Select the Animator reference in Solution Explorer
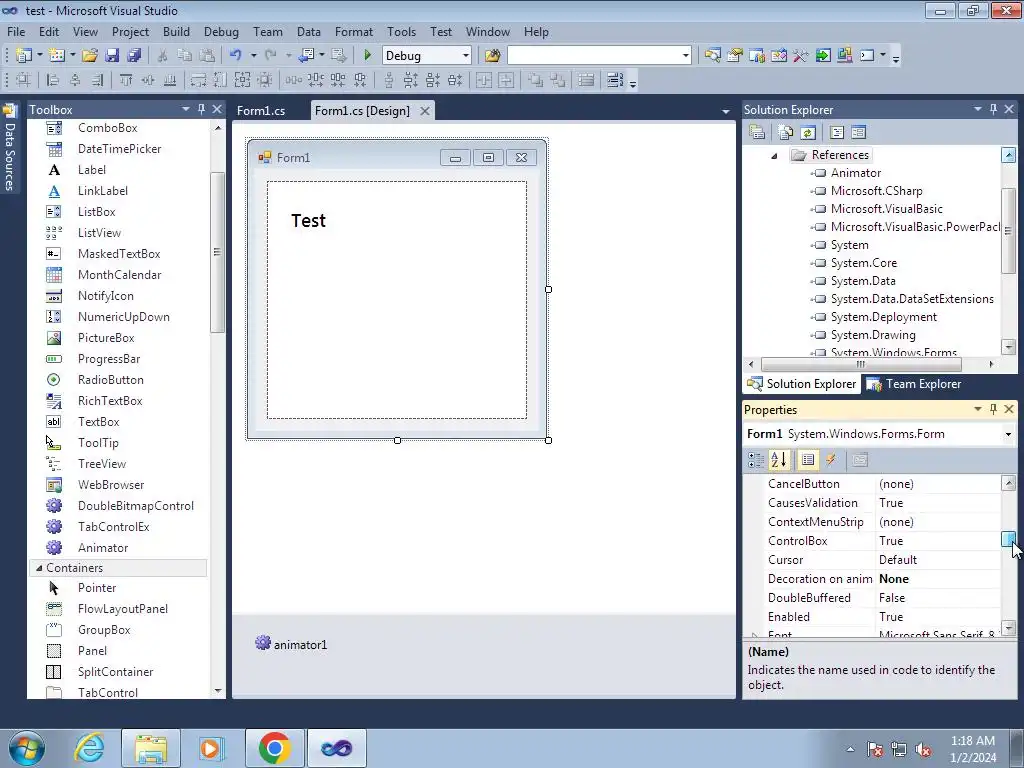 click(x=856, y=173)
